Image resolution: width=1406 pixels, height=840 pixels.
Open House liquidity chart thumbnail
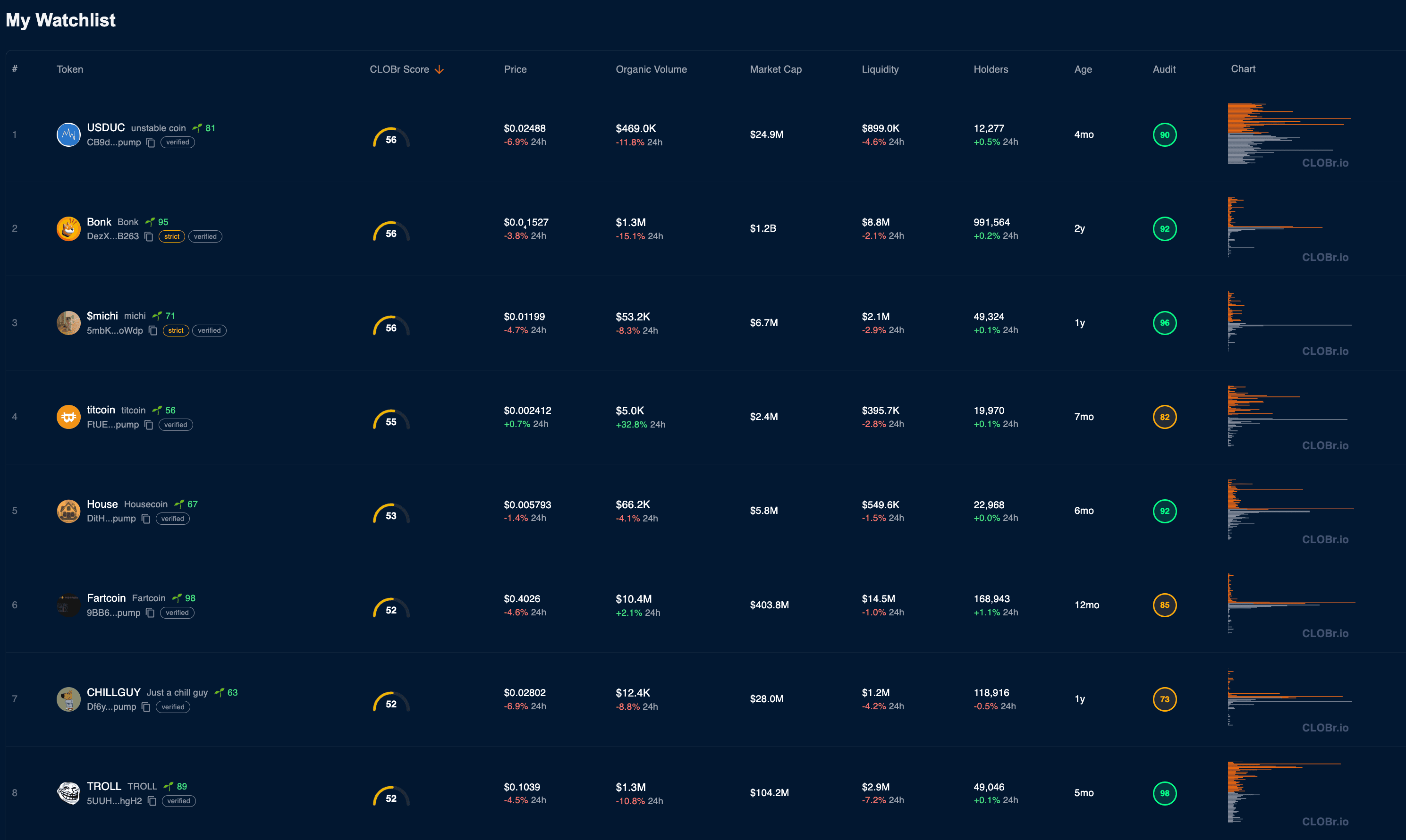(x=1291, y=511)
